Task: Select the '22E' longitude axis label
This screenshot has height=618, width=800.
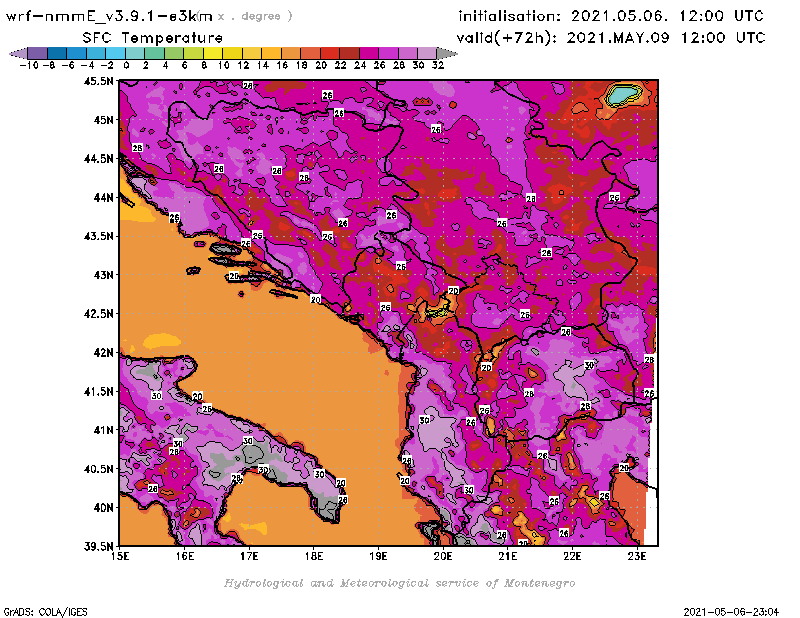Action: pyautogui.click(x=572, y=556)
